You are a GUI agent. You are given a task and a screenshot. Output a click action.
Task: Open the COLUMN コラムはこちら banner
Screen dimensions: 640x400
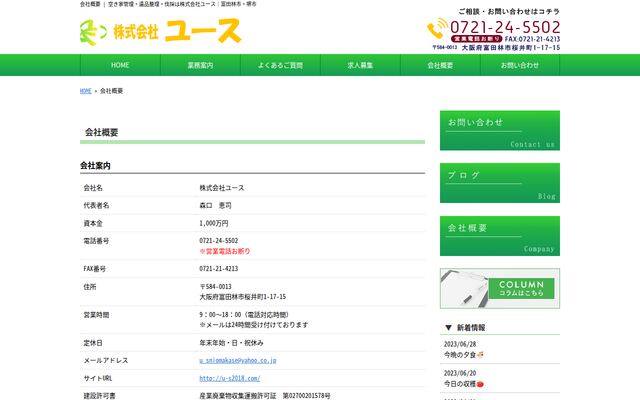click(x=500, y=289)
